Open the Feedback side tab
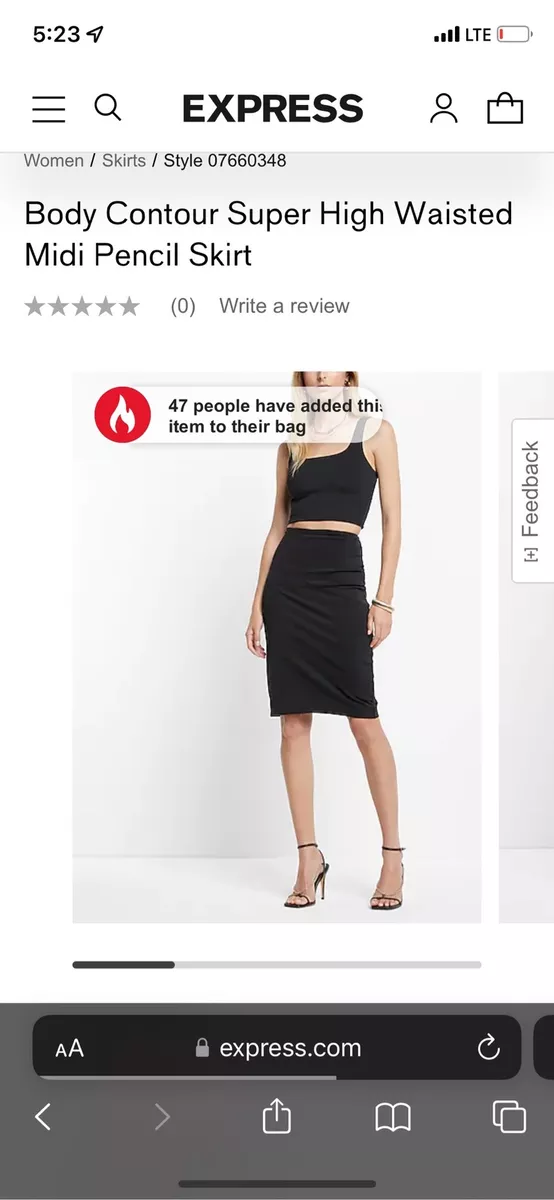 click(x=532, y=501)
